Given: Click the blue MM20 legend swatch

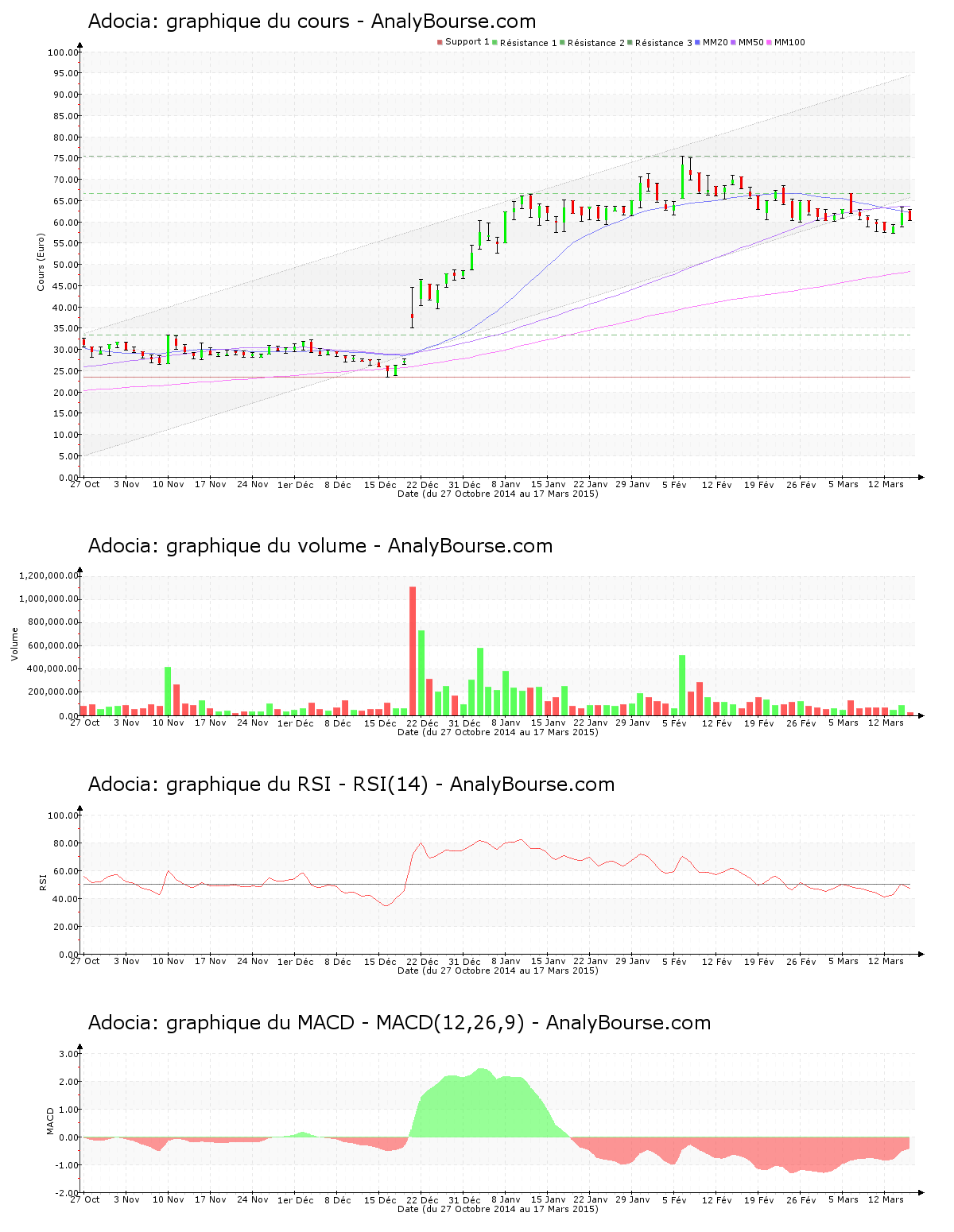Looking at the screenshot, I should coord(697,42).
